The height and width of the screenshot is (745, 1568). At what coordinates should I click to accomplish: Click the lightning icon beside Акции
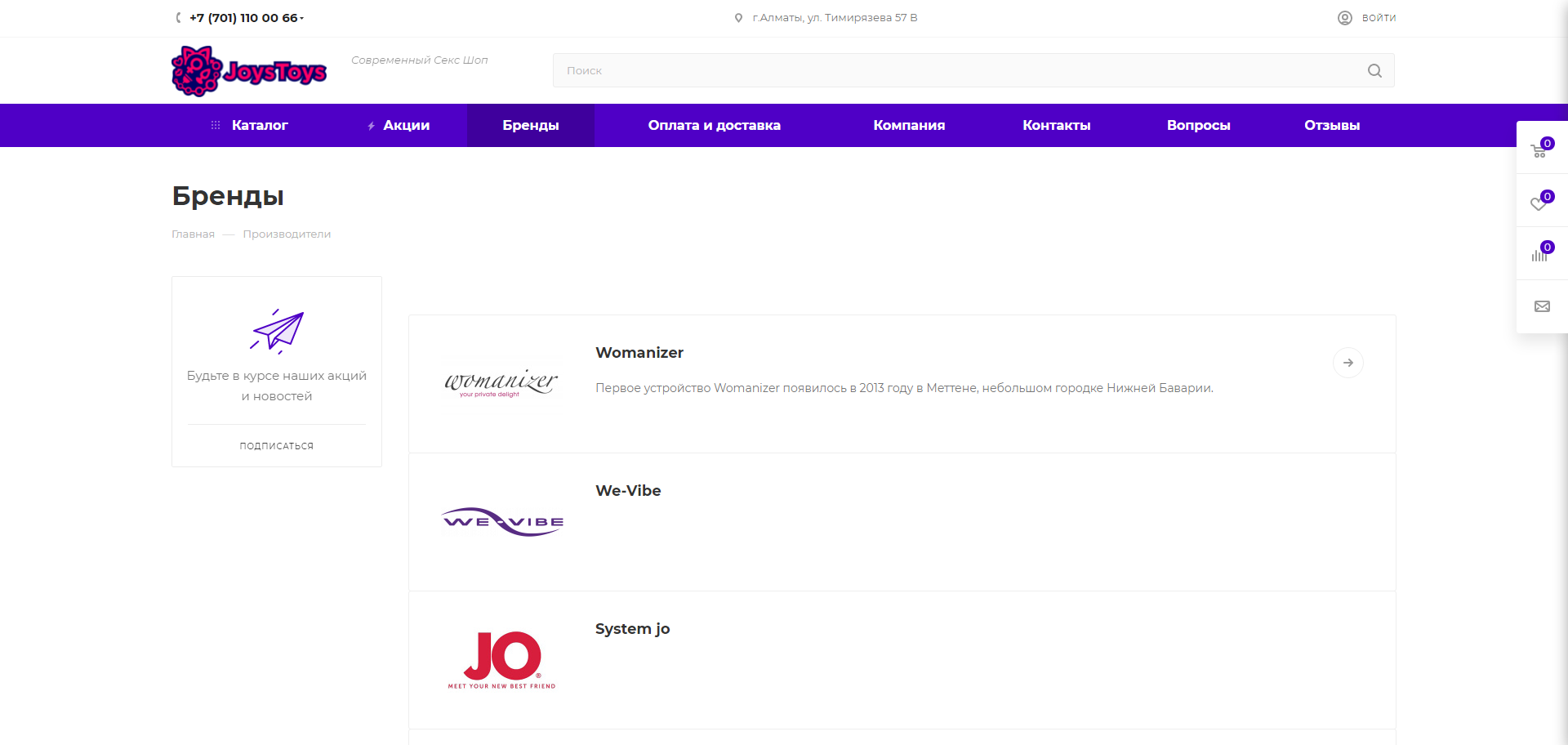click(x=371, y=126)
